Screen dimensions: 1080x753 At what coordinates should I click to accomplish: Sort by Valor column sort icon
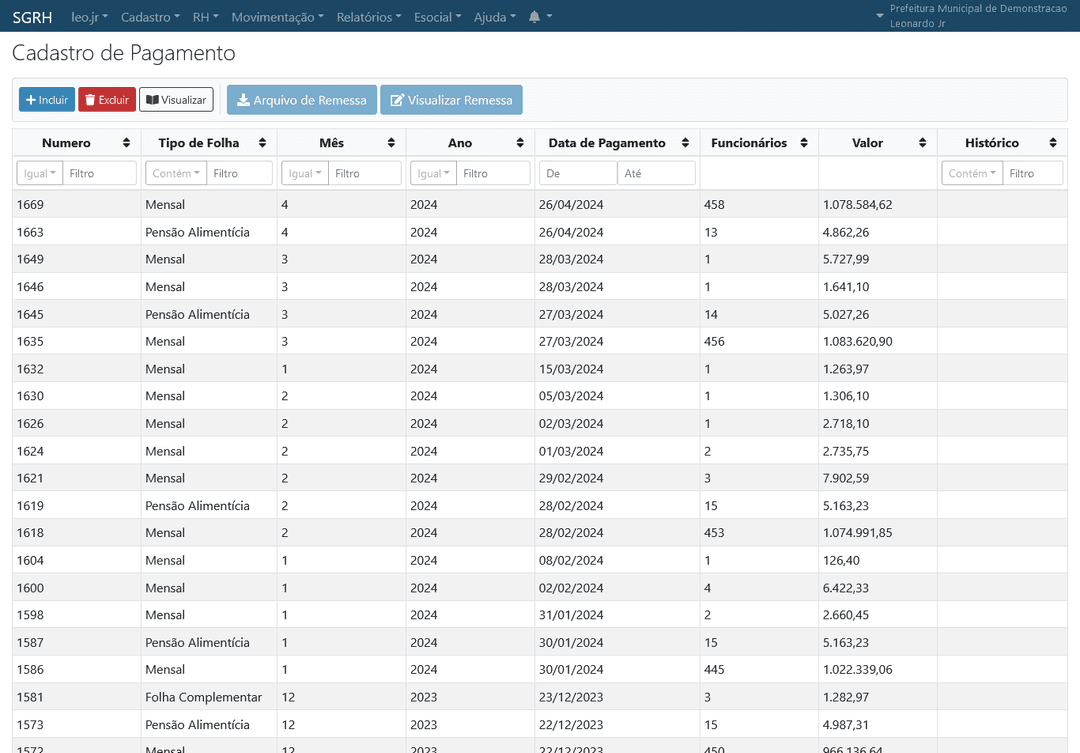click(x=922, y=143)
